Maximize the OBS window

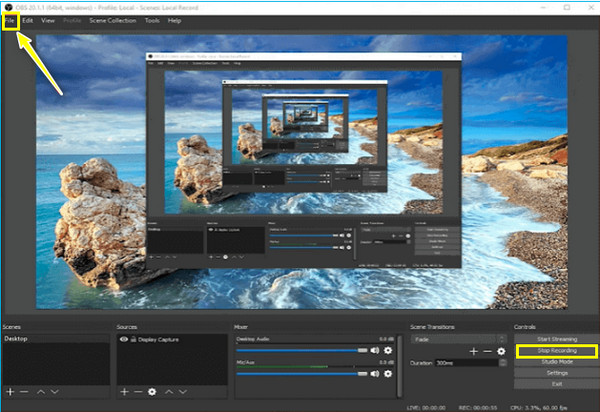tap(567, 7)
